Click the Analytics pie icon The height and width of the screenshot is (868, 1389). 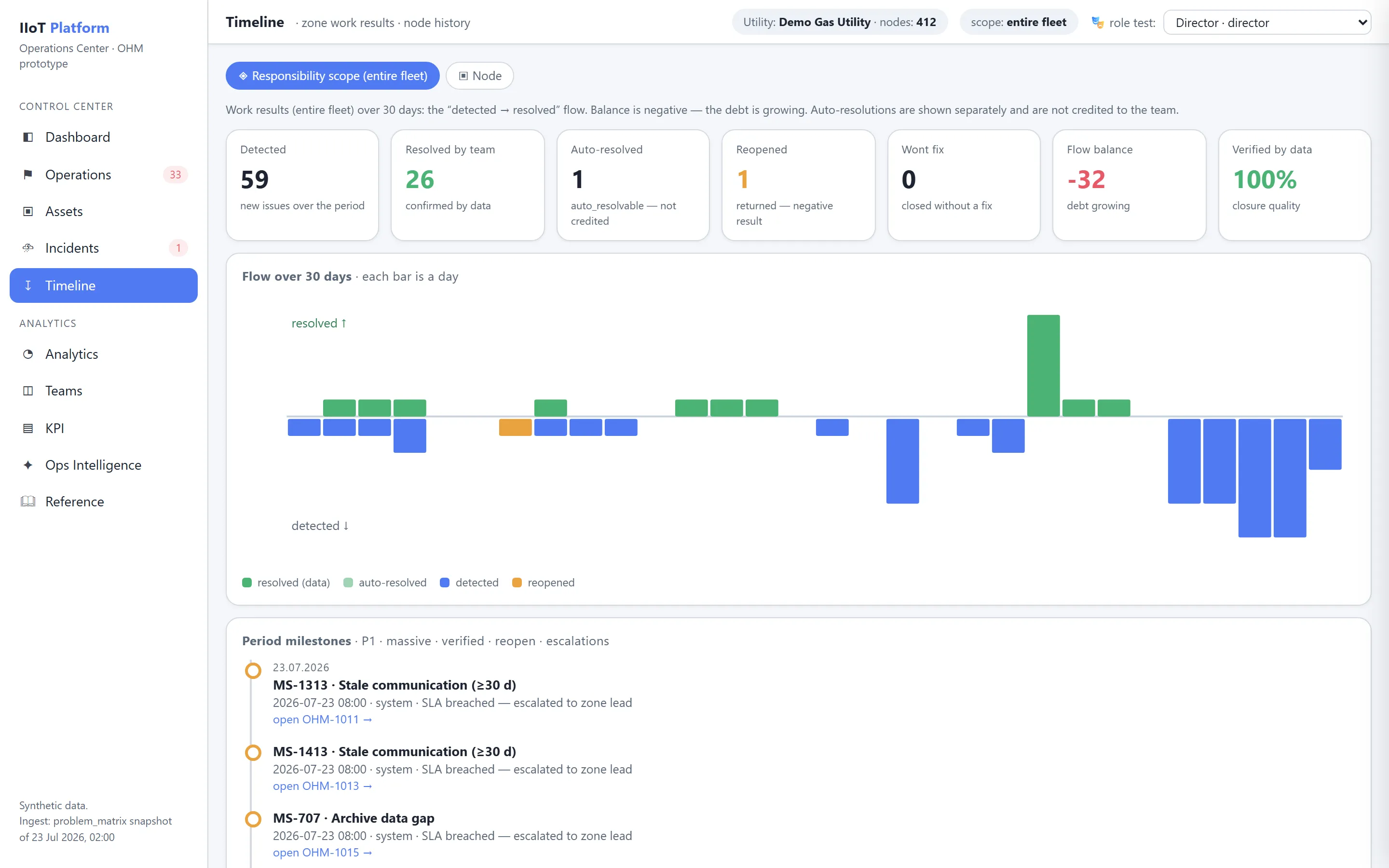coord(27,354)
